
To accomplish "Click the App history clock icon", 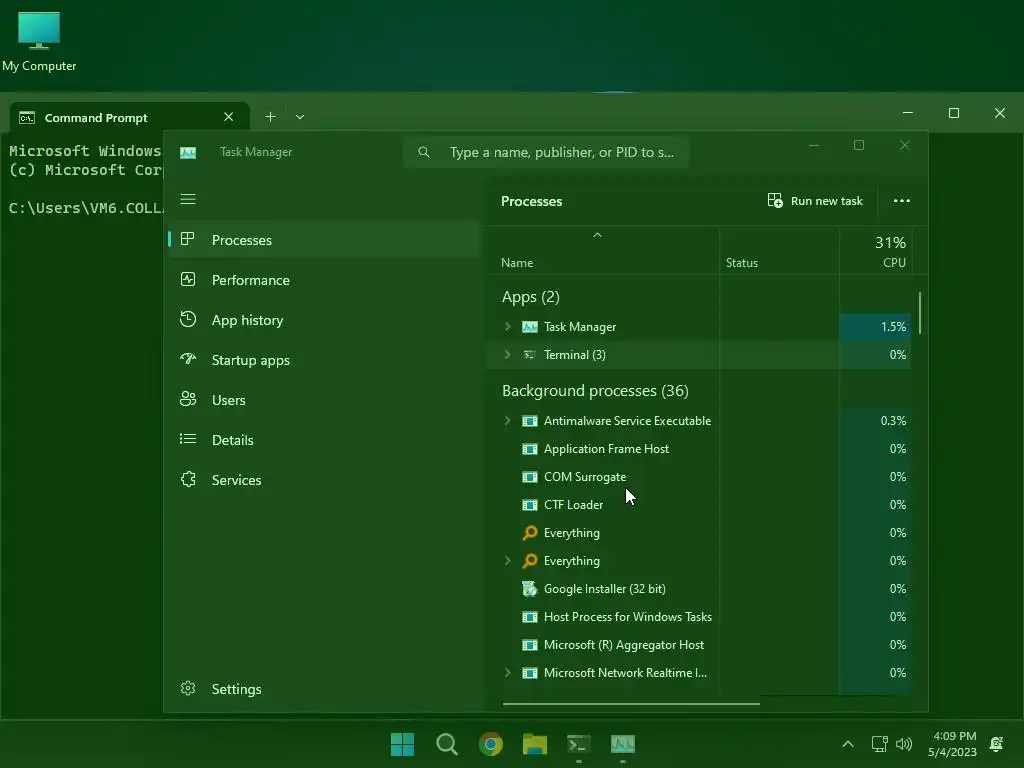I will point(188,319).
